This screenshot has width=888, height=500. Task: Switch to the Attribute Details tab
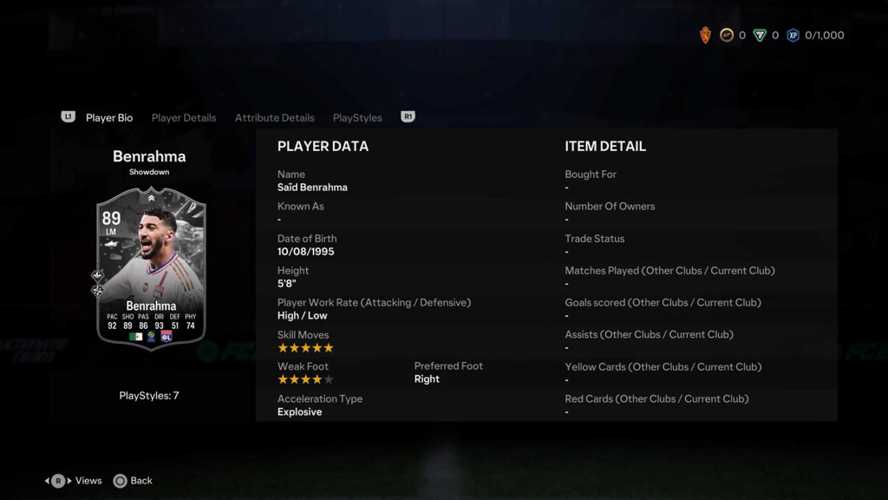pos(275,118)
